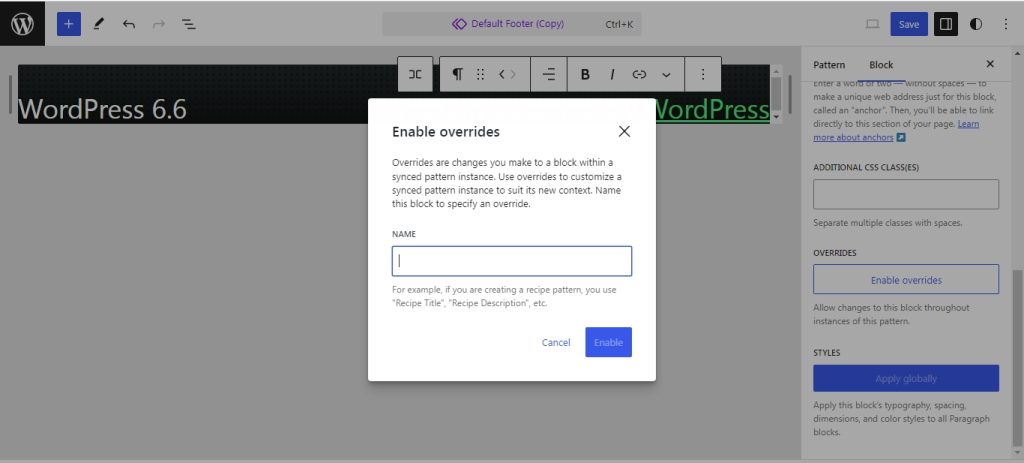Open Default Footer (Copy) command palette
Screen dimensions: 1024x463
[511, 24]
